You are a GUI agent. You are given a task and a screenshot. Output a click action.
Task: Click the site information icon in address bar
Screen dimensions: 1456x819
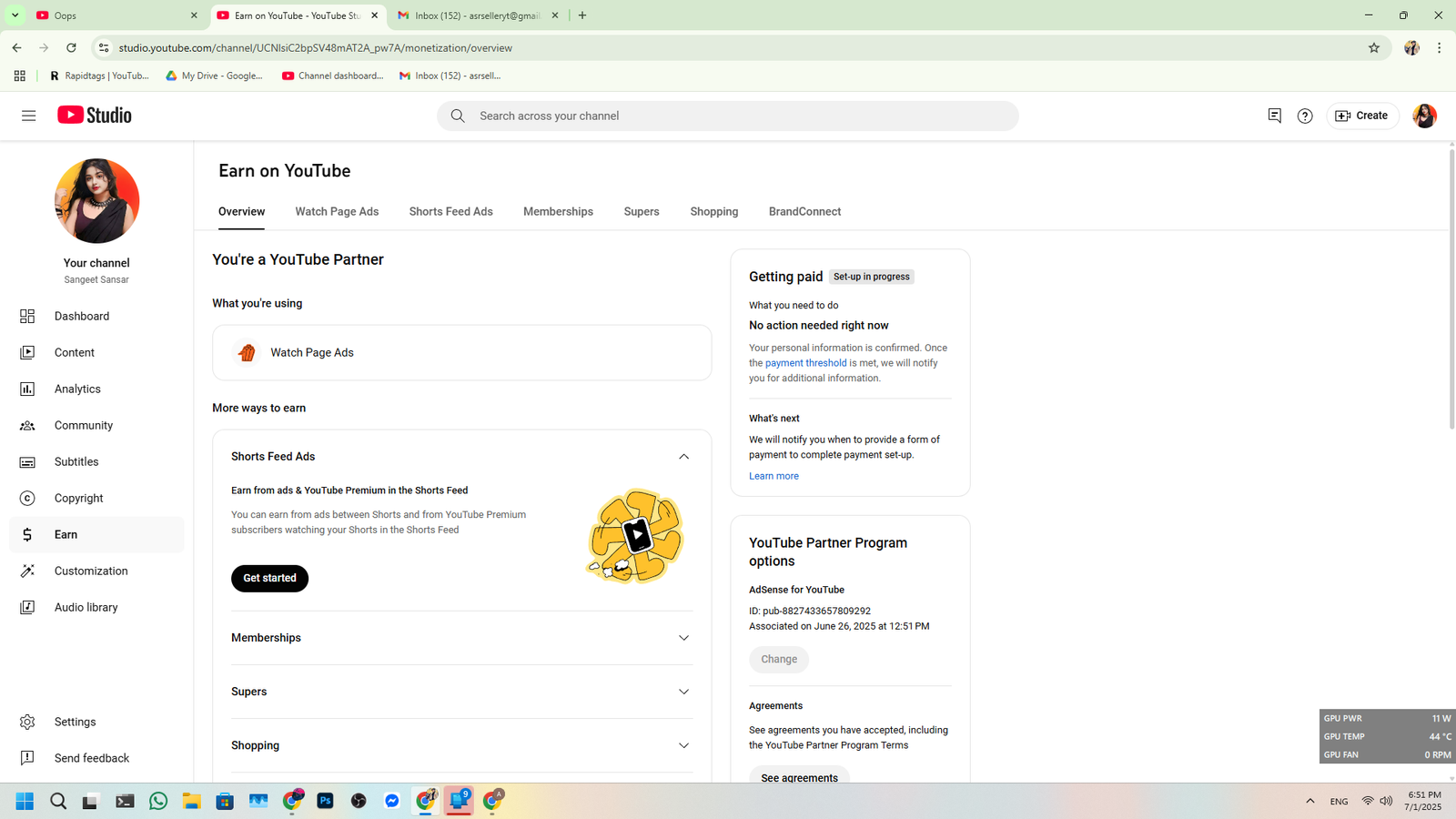pos(104,47)
